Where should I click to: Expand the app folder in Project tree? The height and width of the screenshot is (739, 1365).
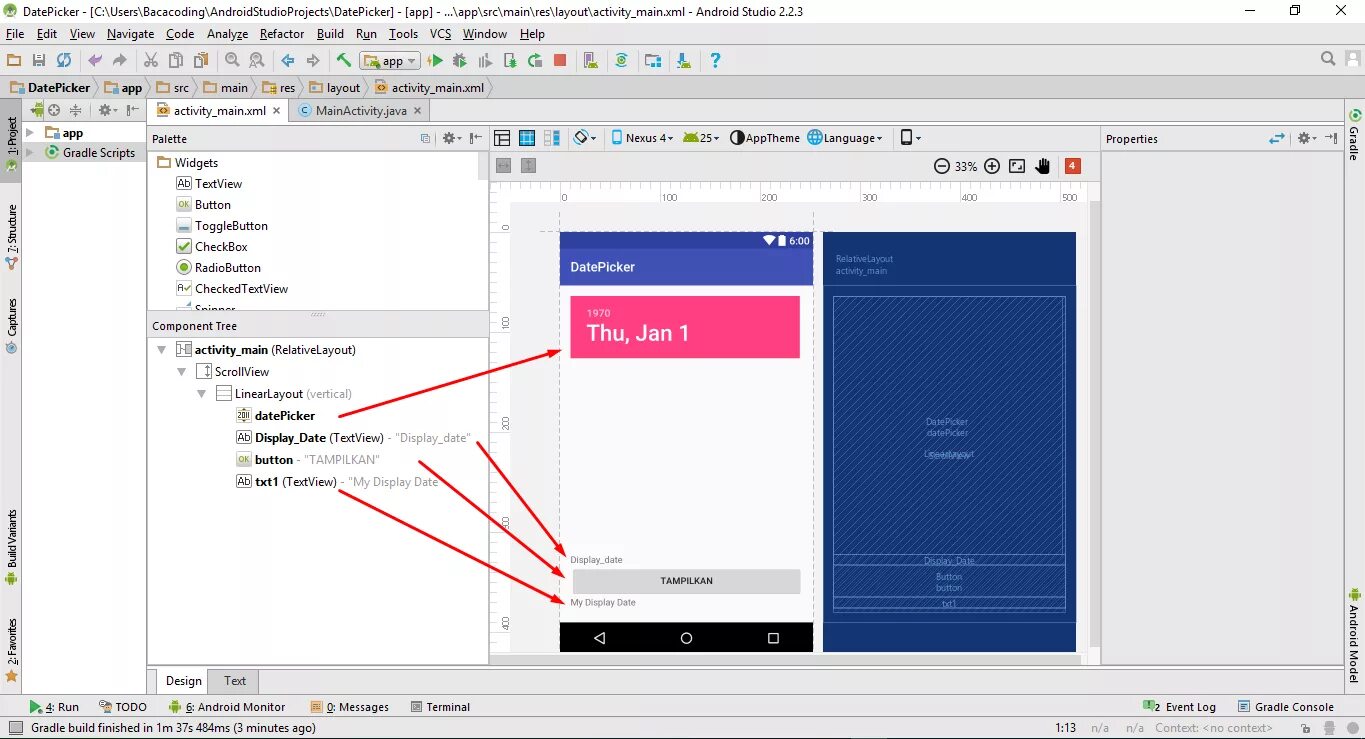pos(30,132)
